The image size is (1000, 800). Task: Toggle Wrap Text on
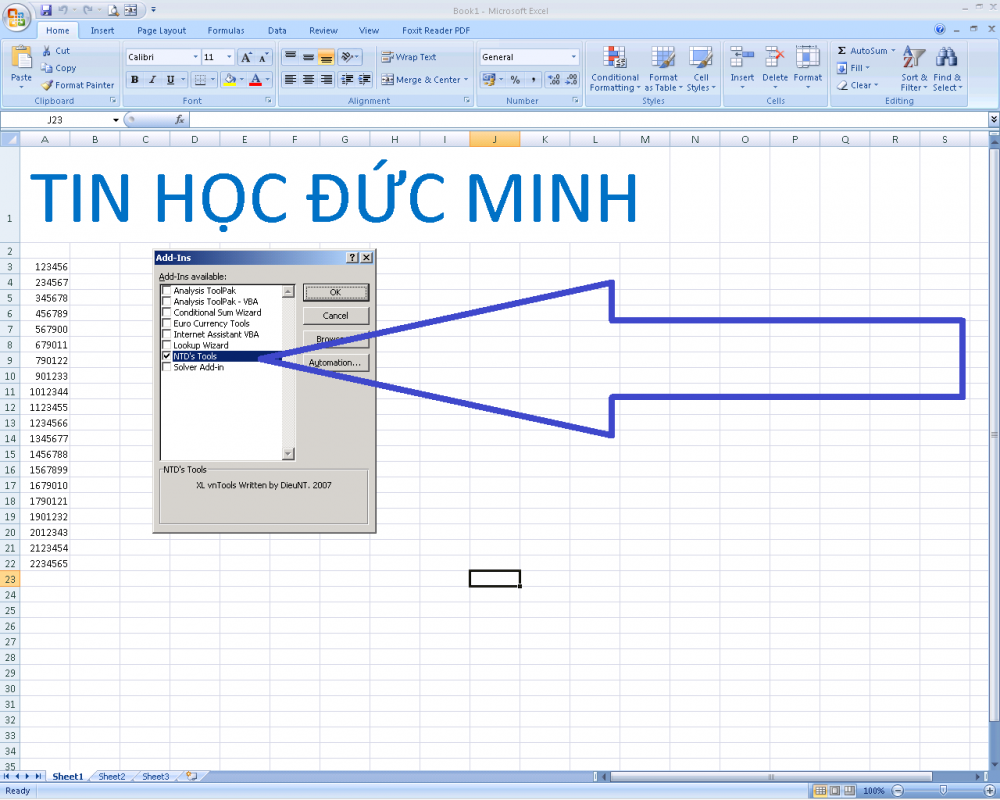pos(409,57)
